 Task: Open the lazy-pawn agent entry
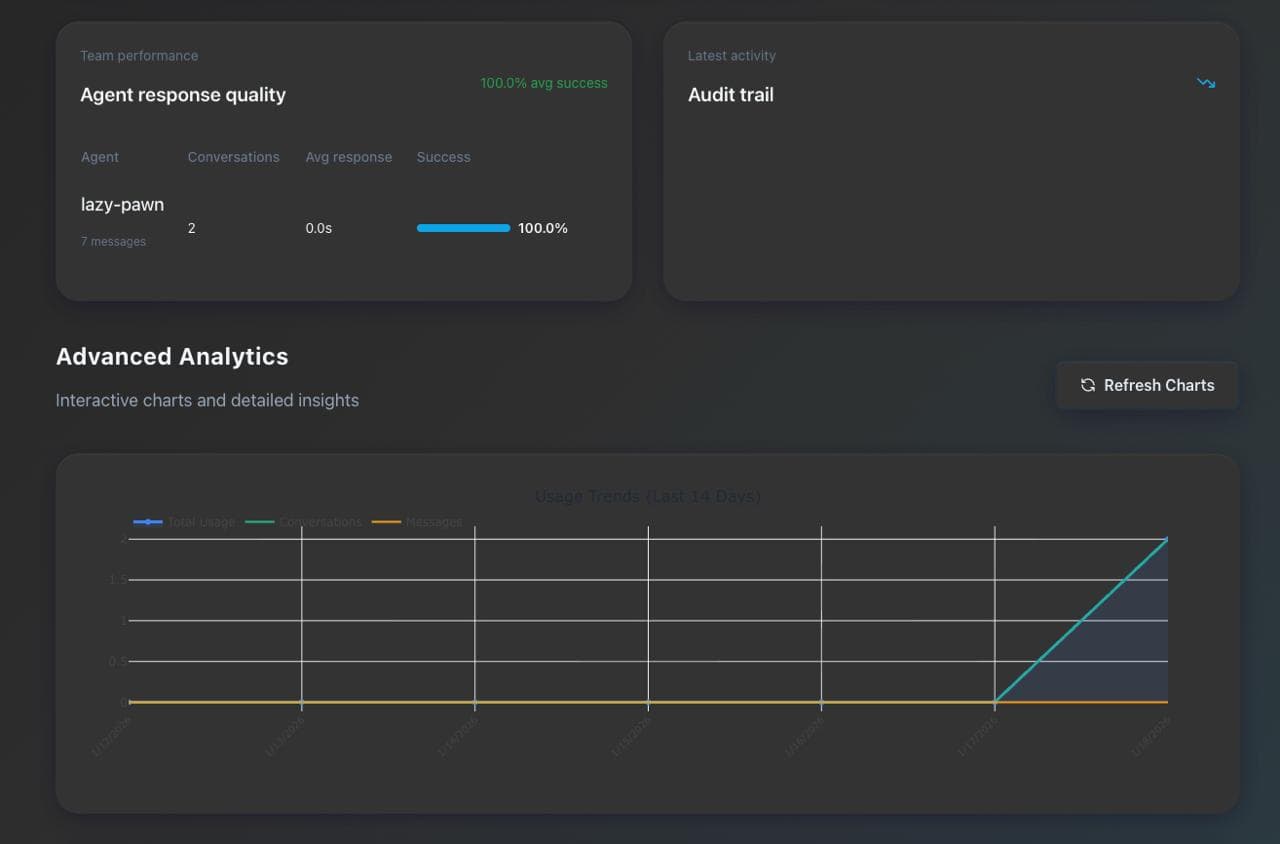122,204
